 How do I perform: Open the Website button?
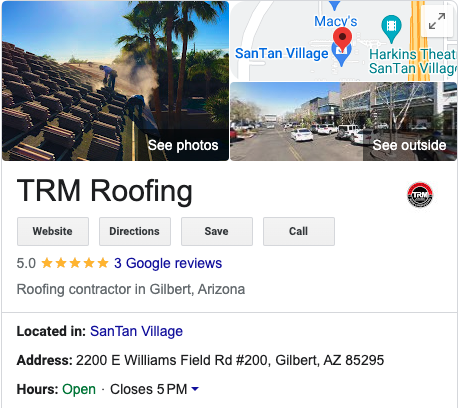tap(53, 231)
